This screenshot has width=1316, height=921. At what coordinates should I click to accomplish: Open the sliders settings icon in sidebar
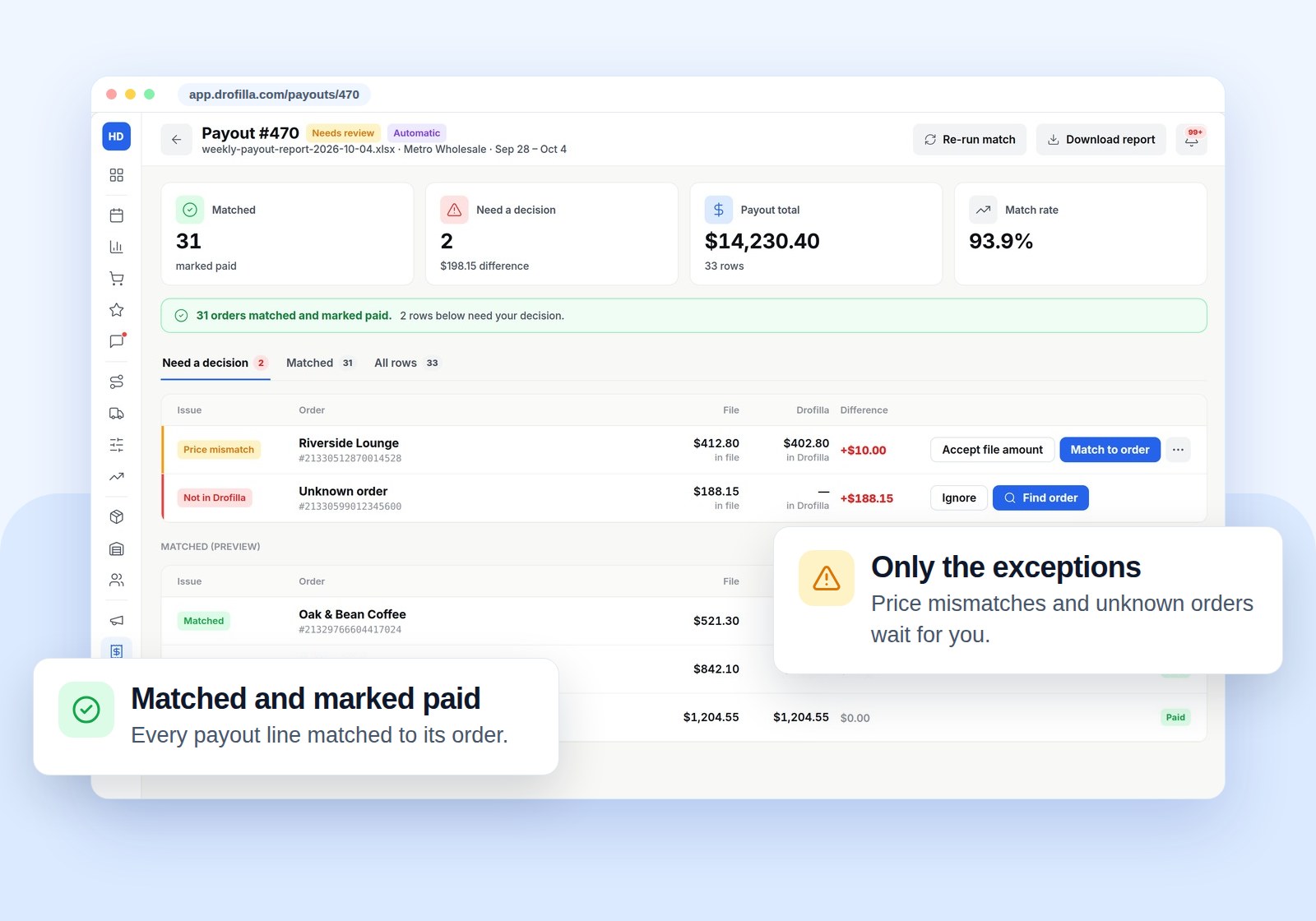(x=116, y=445)
